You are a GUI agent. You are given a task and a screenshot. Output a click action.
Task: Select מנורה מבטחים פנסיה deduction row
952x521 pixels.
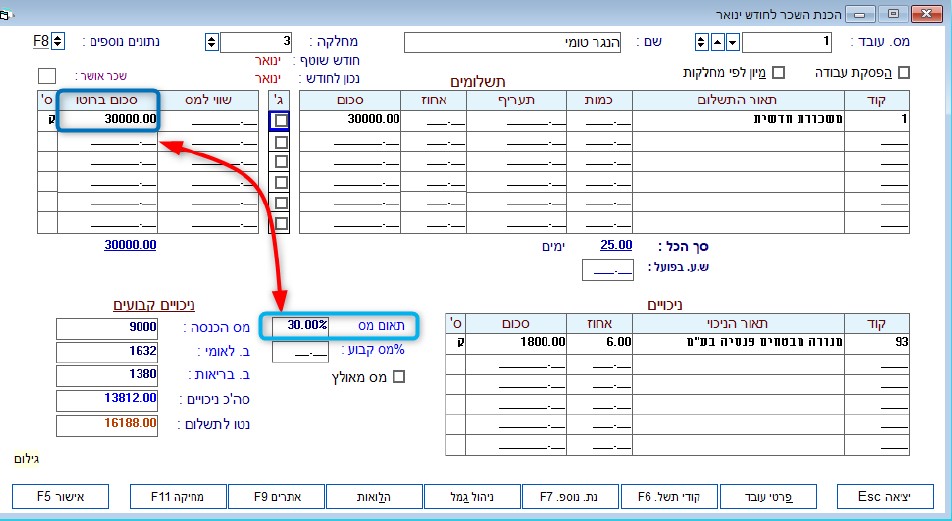coord(678,343)
